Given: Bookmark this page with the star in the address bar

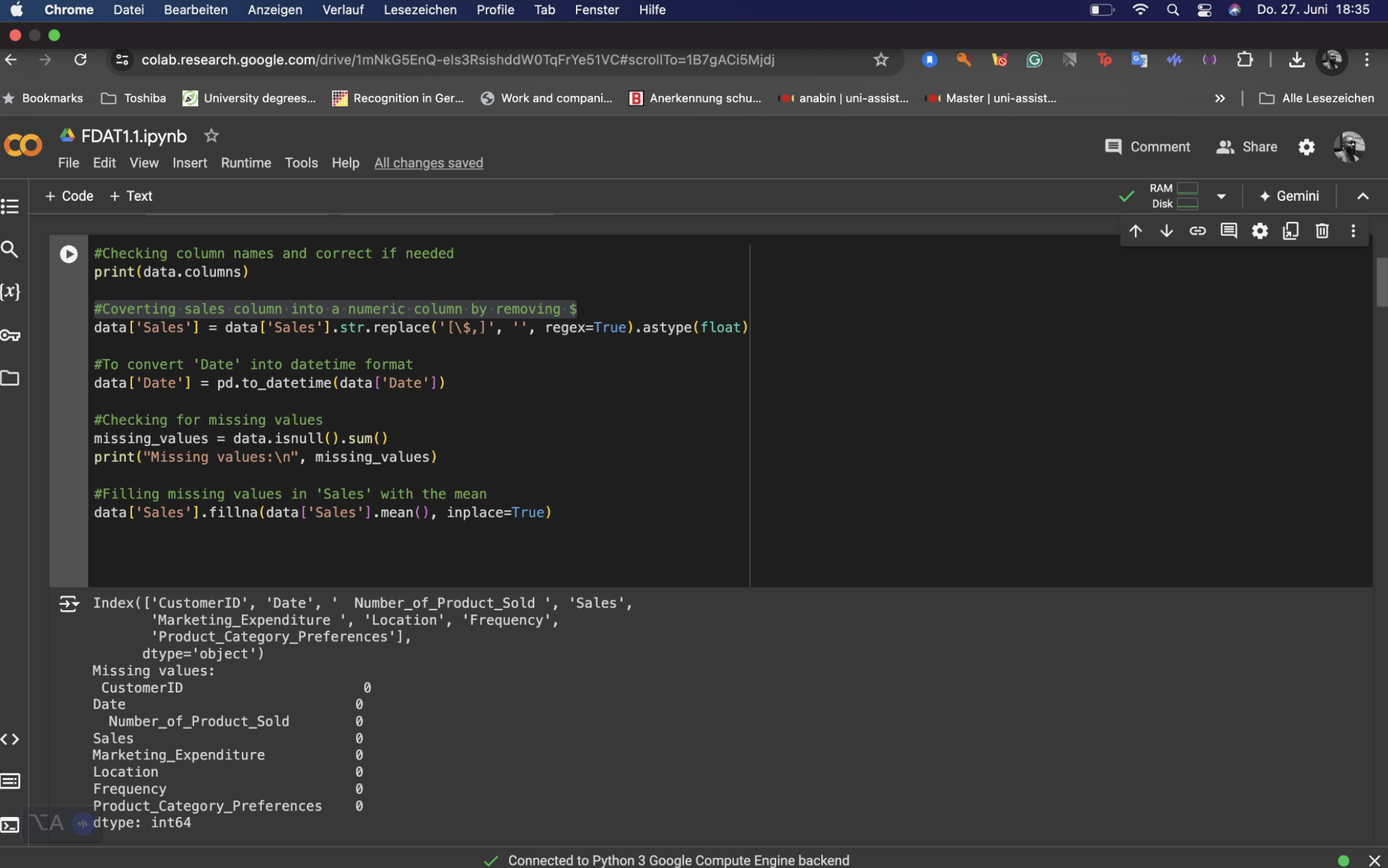Looking at the screenshot, I should click(x=880, y=60).
